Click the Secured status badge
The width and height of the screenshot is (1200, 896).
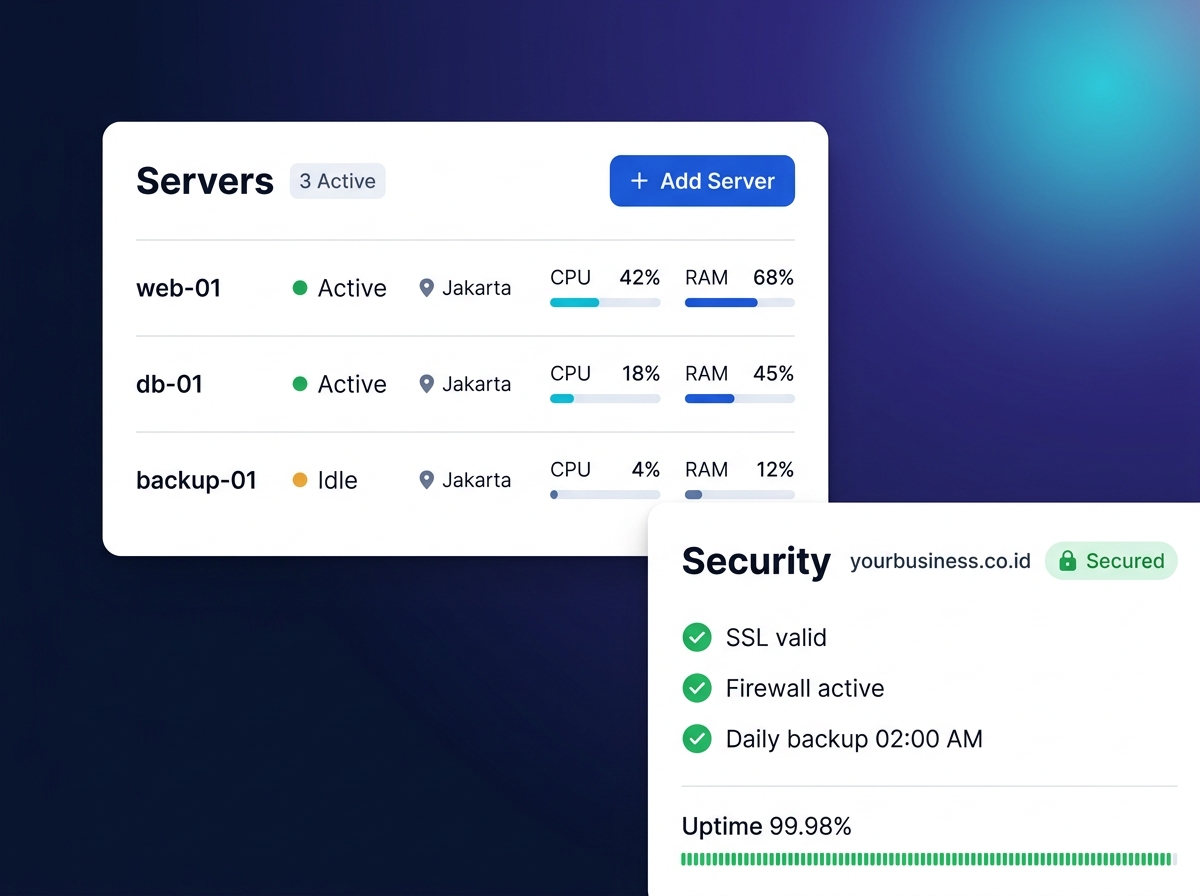(x=1111, y=561)
